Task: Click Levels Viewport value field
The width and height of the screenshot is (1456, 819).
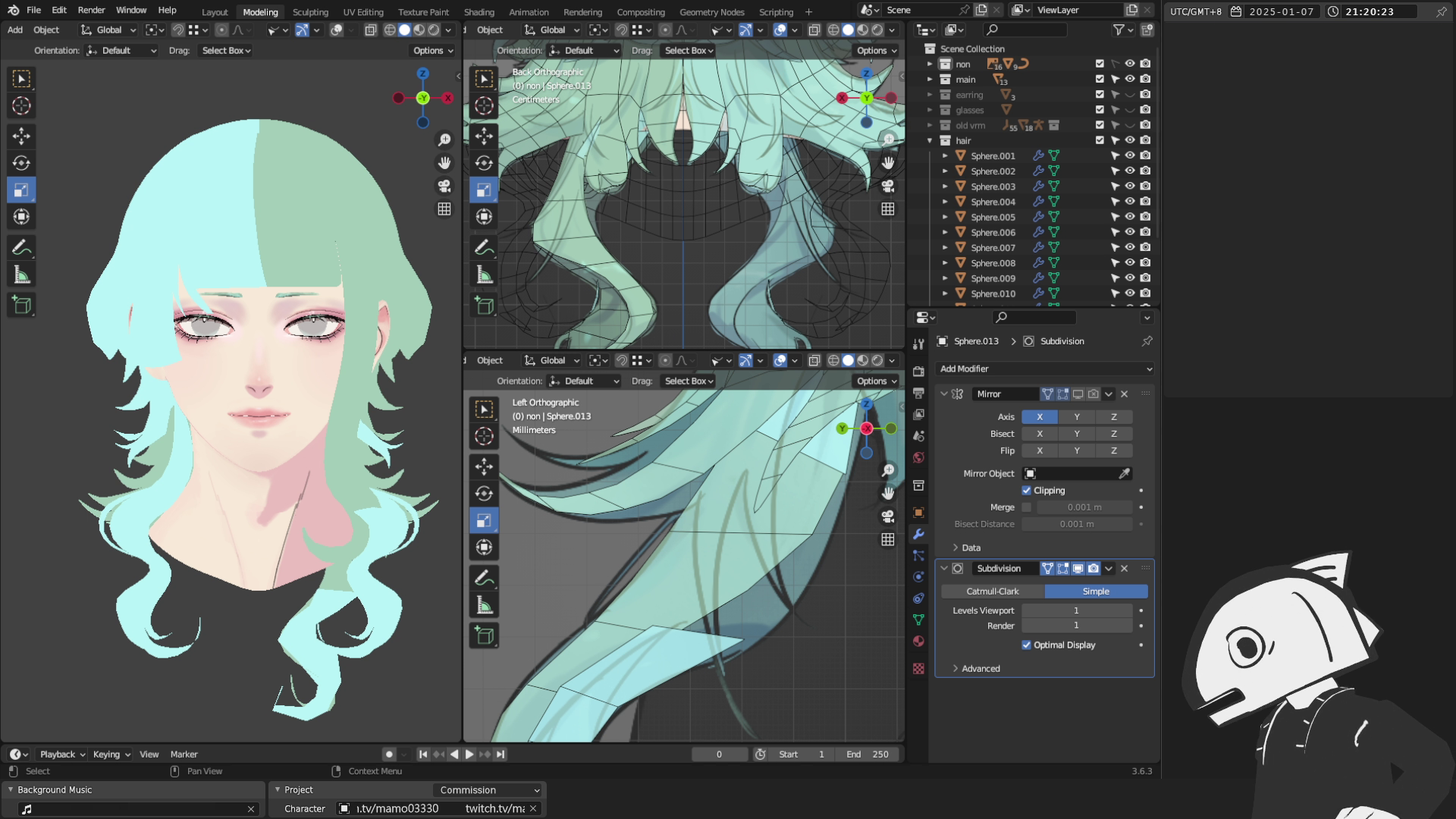Action: pos(1077,610)
